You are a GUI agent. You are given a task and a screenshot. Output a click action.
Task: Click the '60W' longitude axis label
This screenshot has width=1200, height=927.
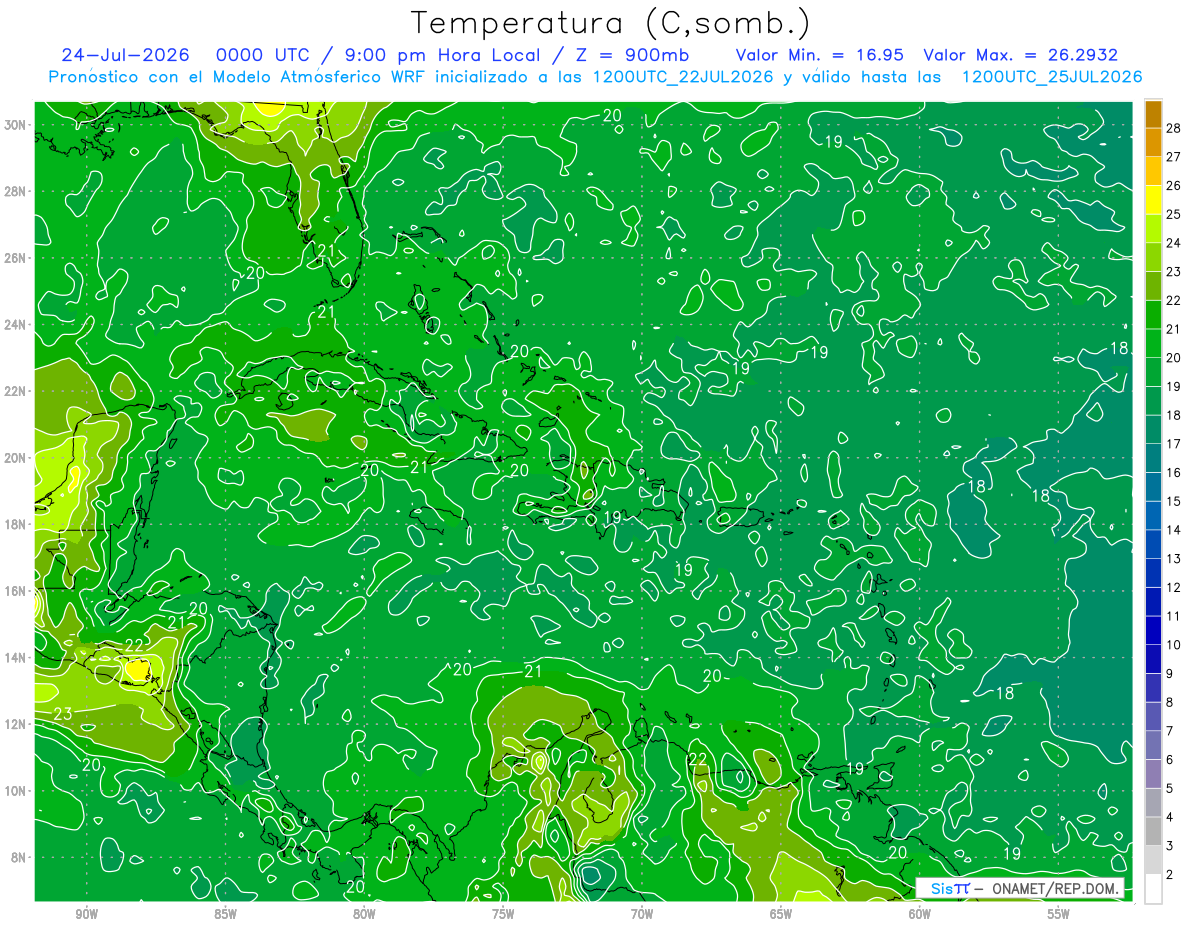[920, 914]
